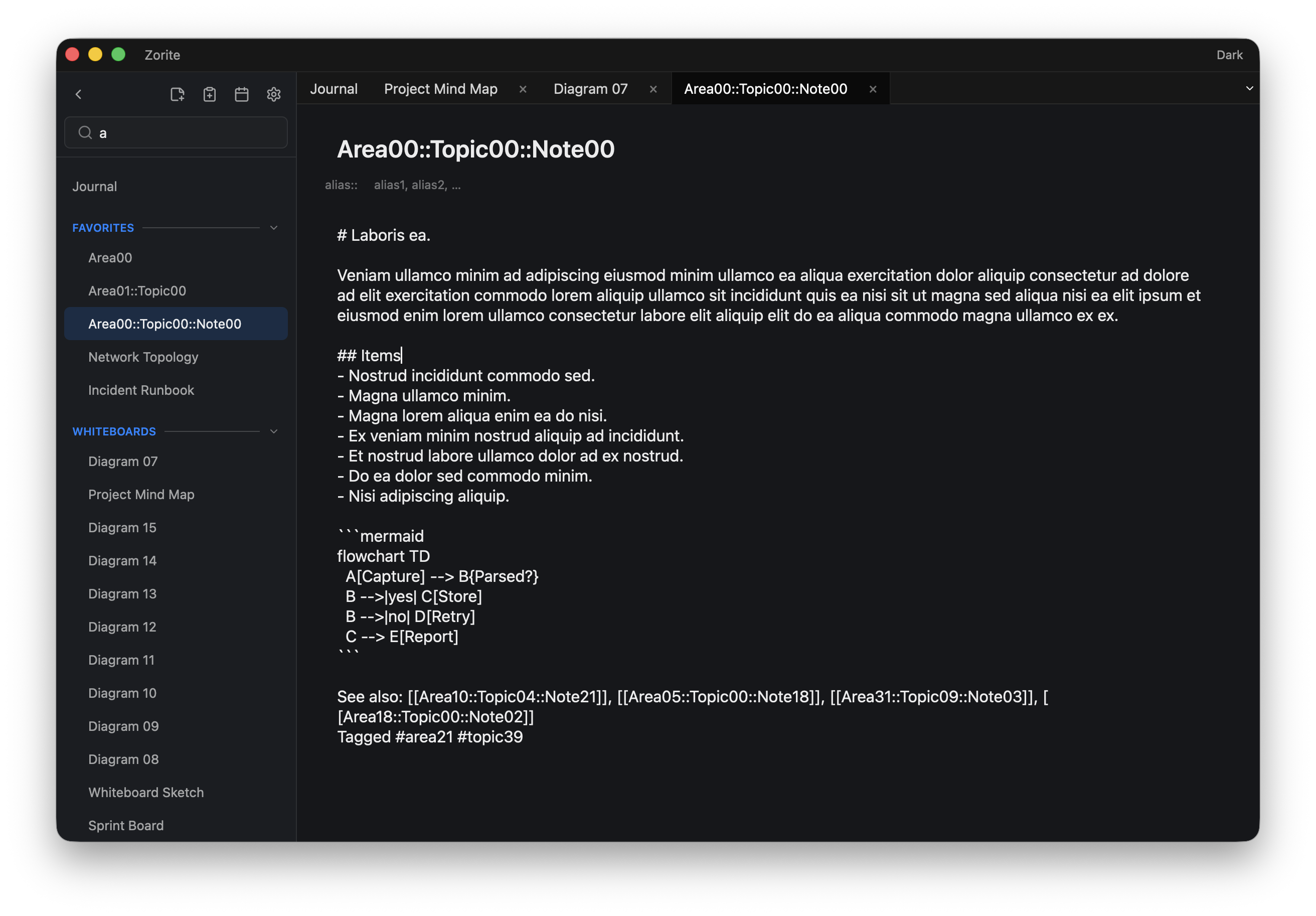Click the magnifier icon in the search box
The width and height of the screenshot is (1316, 916).
click(85, 132)
